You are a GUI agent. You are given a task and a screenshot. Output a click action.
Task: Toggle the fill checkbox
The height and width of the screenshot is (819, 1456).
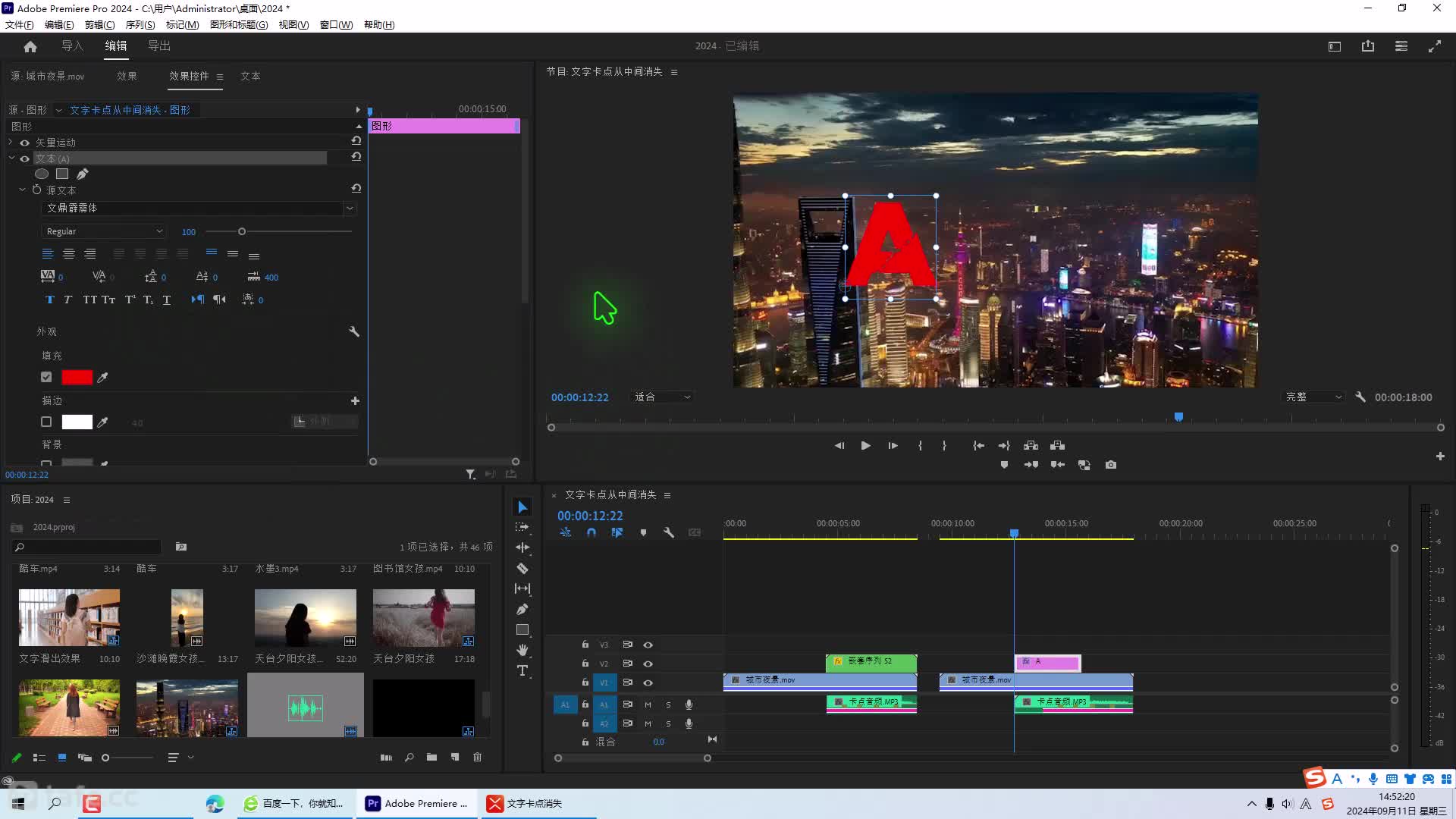46,377
